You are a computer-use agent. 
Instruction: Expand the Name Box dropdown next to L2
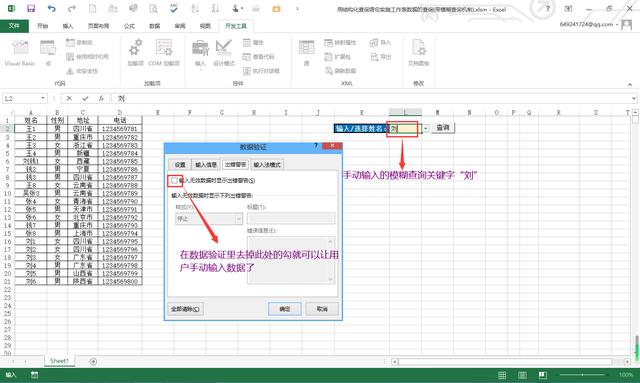click(43, 98)
